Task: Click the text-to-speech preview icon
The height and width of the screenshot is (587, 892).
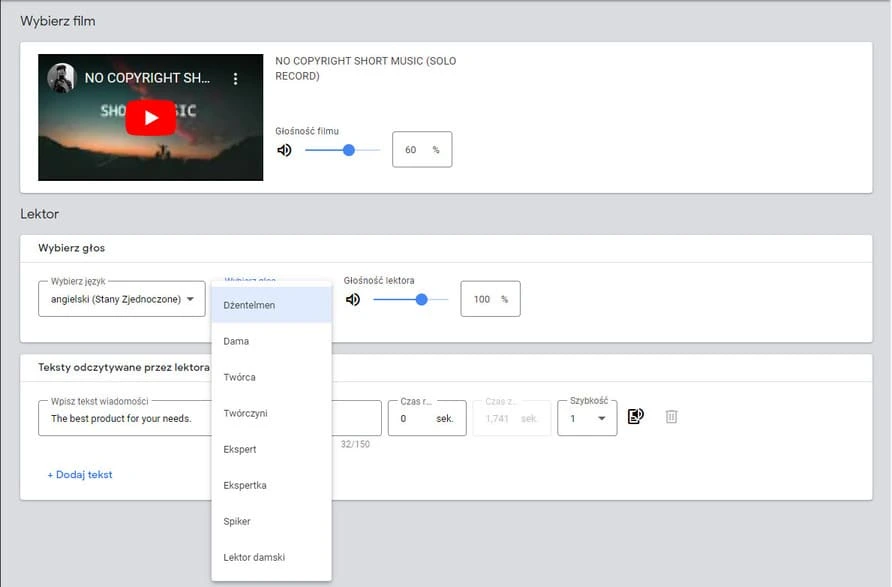Action: click(x=636, y=416)
